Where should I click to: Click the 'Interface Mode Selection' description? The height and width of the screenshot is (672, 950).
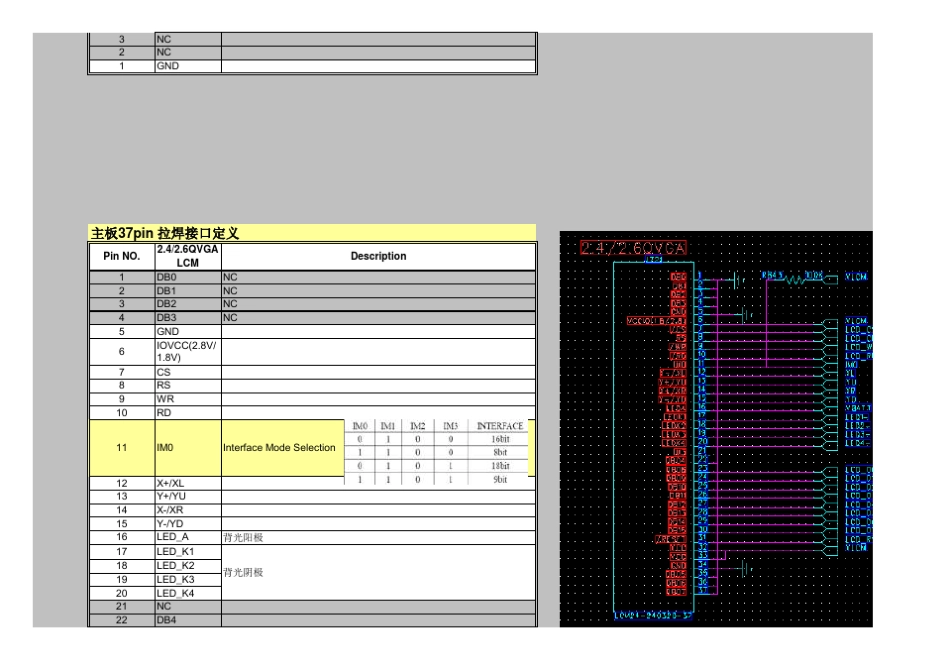[x=279, y=448]
